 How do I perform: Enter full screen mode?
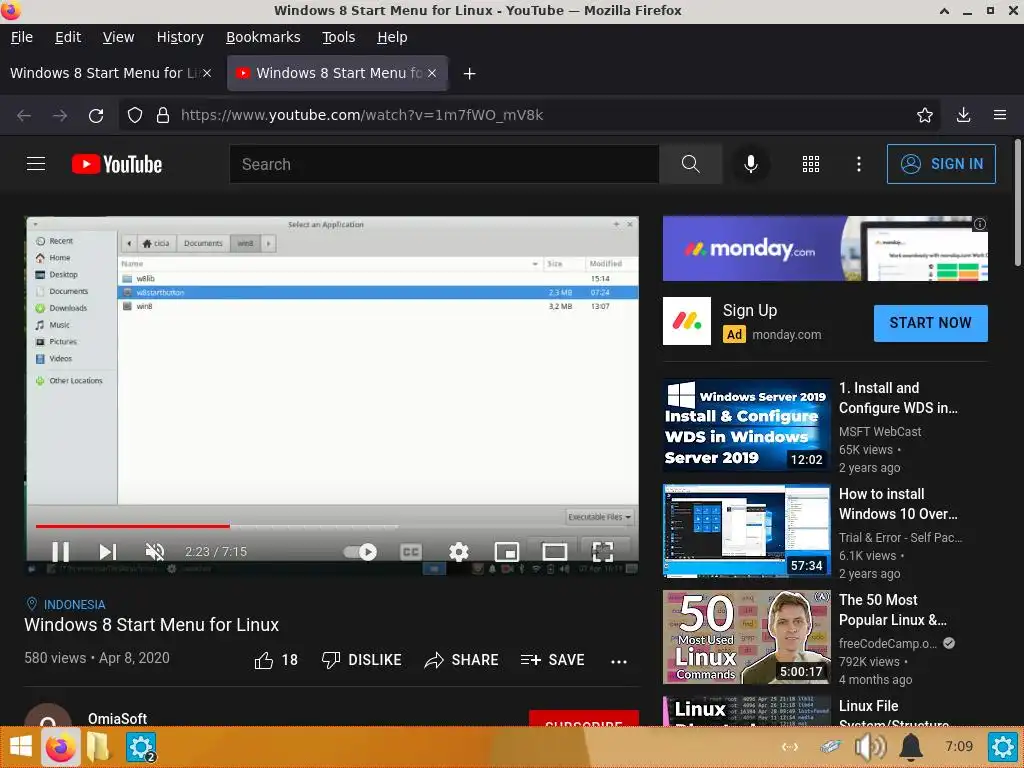[x=602, y=552]
